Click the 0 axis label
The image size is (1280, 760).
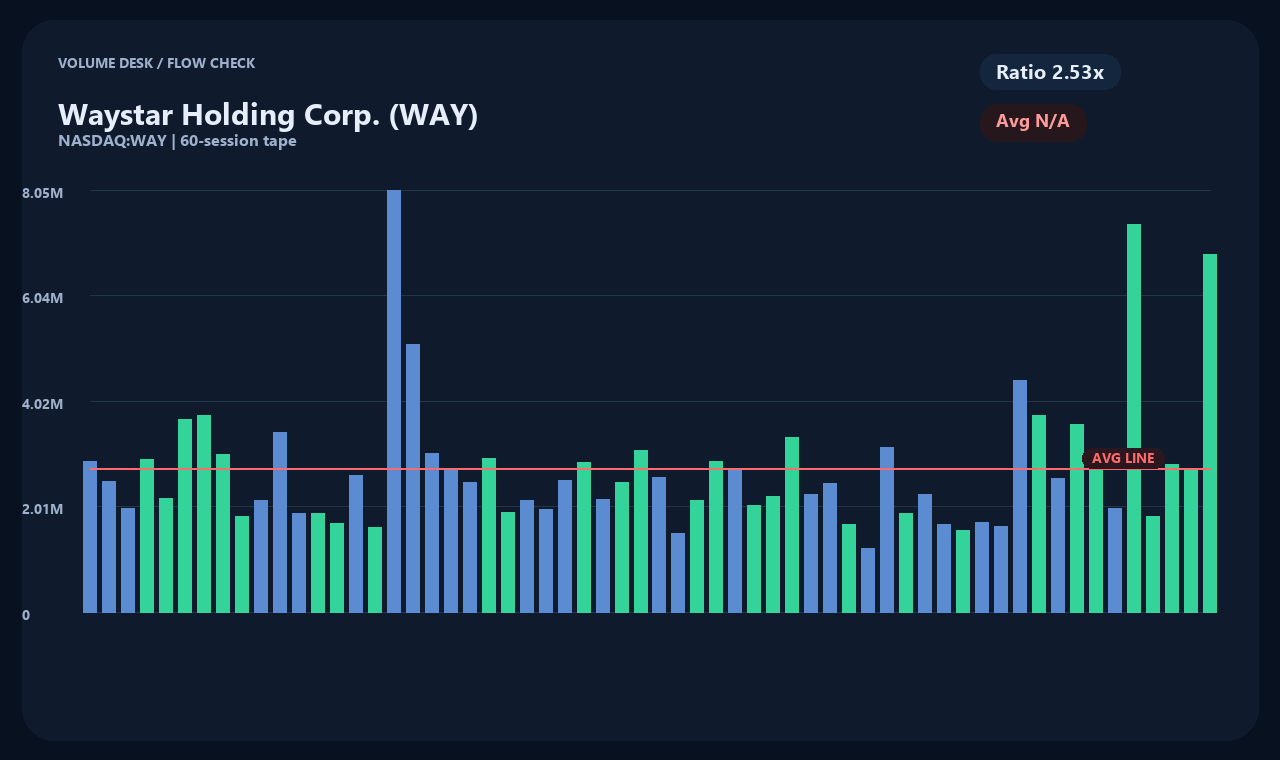26,615
